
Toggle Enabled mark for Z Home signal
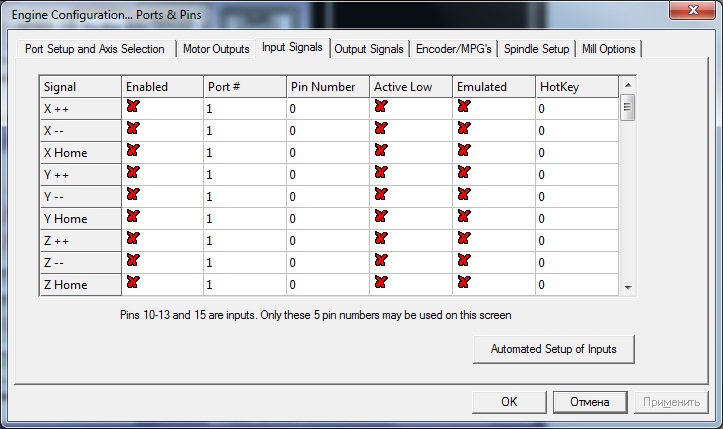(133, 282)
